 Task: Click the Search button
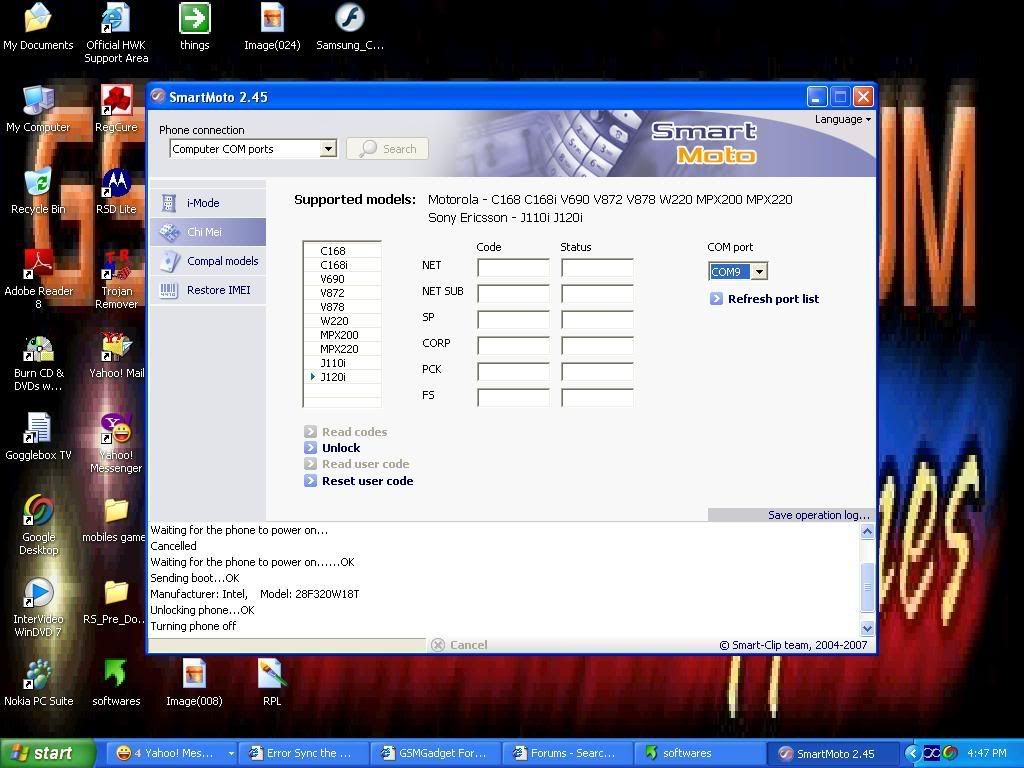pyautogui.click(x=387, y=149)
